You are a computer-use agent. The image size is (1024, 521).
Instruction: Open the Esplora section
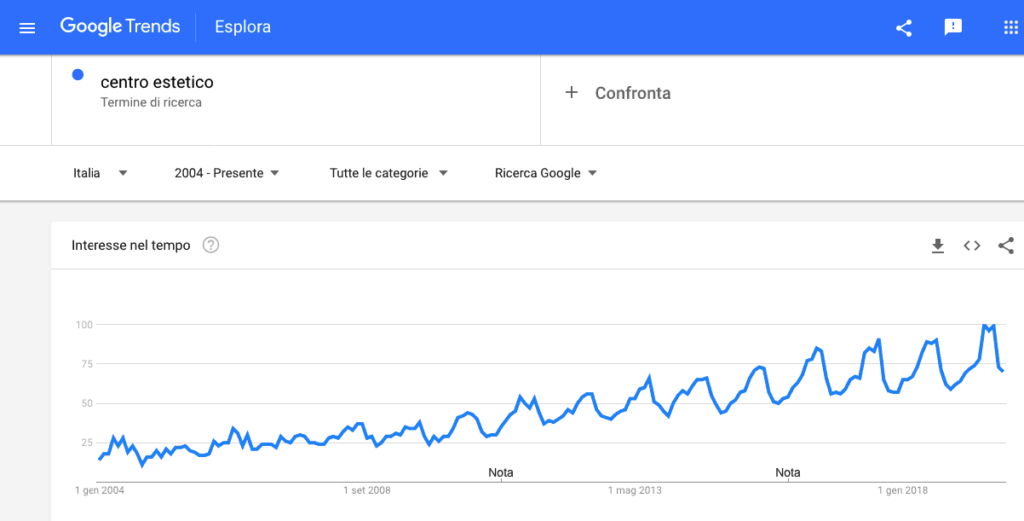click(243, 27)
